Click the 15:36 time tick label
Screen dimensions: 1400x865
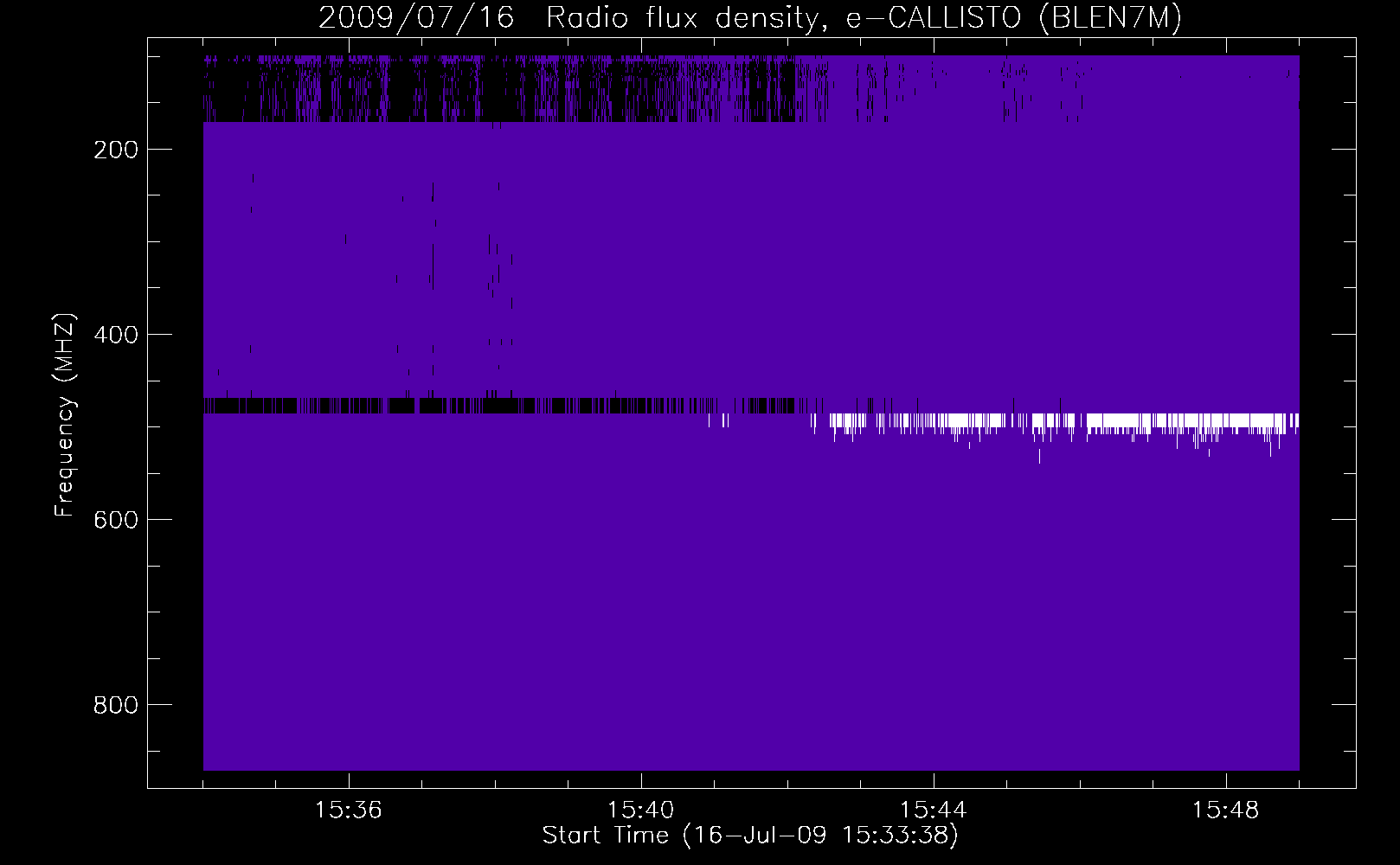[x=349, y=811]
